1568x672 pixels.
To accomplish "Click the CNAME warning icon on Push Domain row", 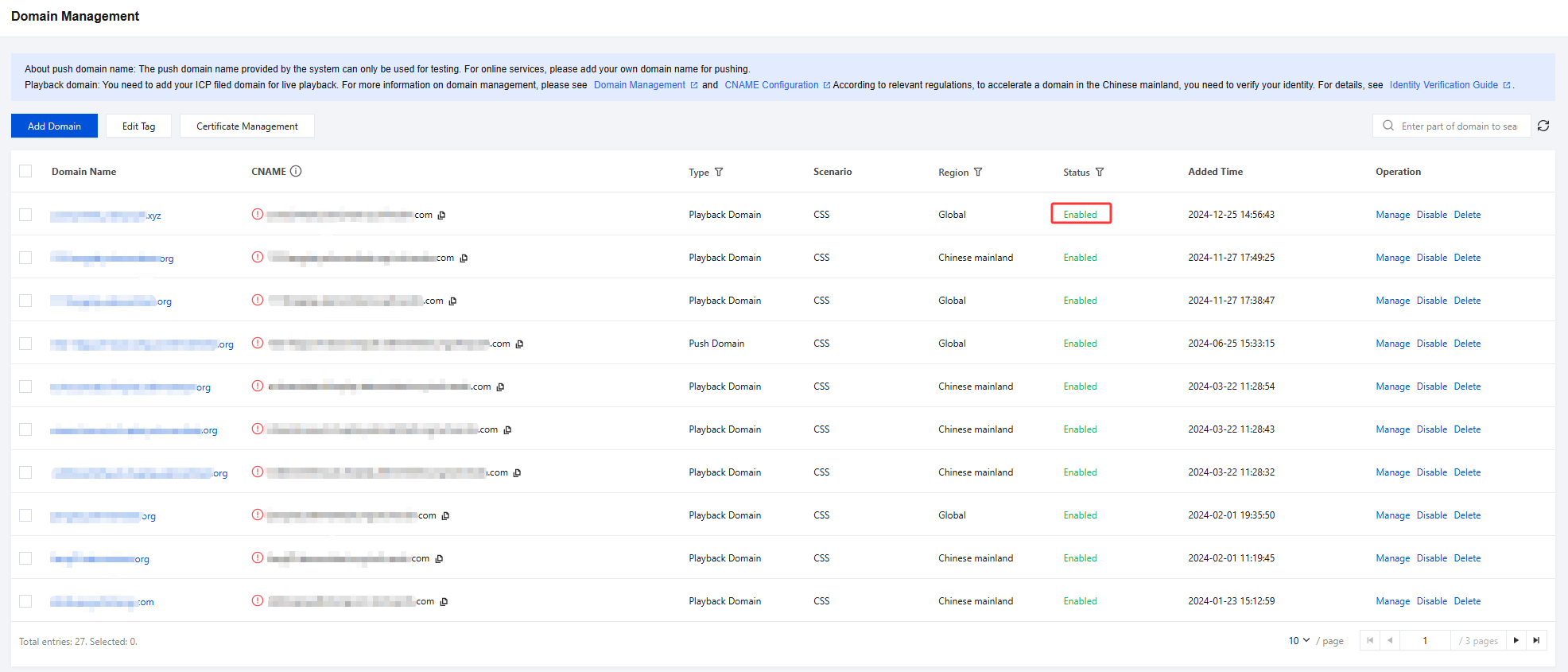I will coord(258,343).
